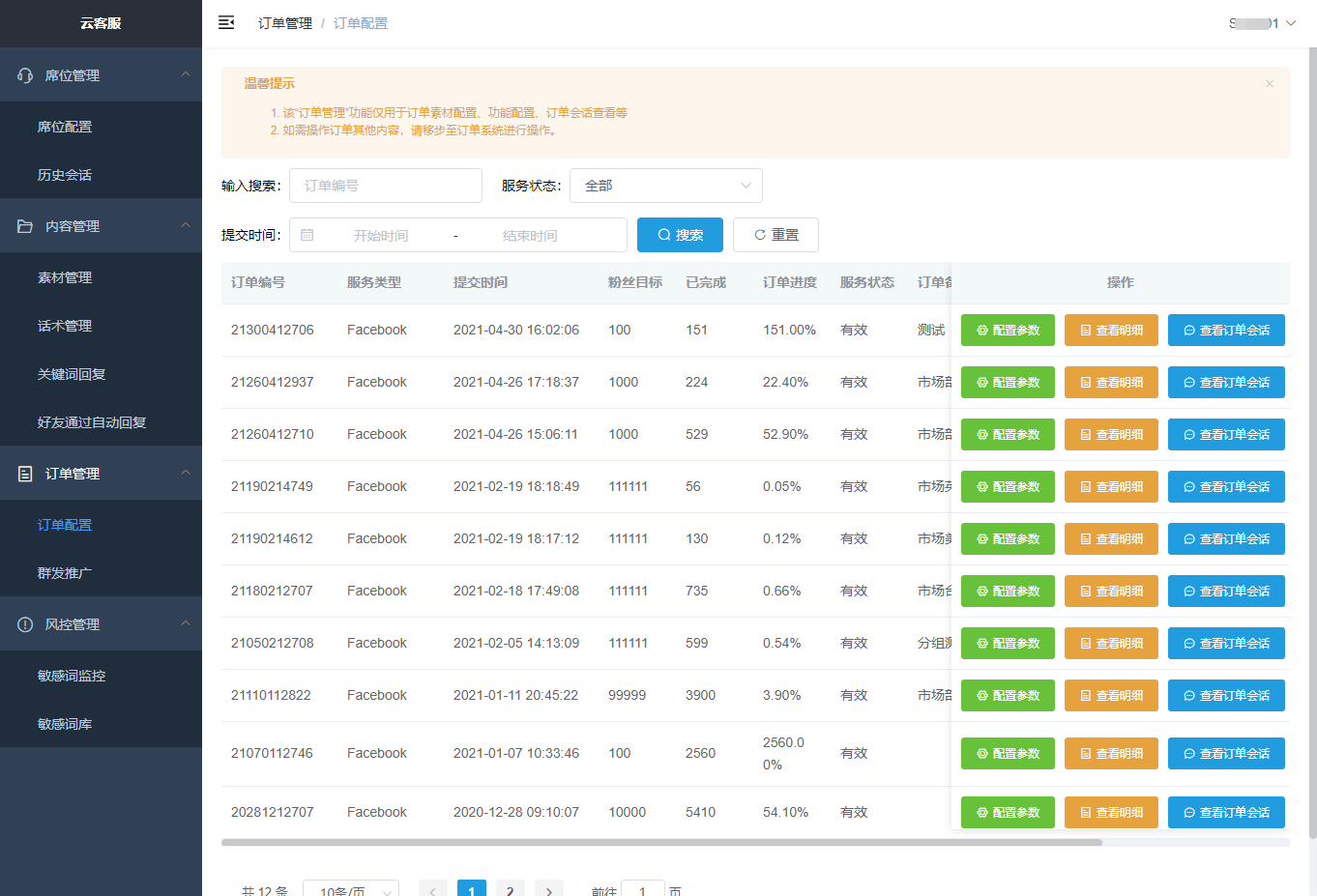Click the warning icon beside 风控管理
Viewport: 1317px width, 896px height.
pyautogui.click(x=25, y=624)
